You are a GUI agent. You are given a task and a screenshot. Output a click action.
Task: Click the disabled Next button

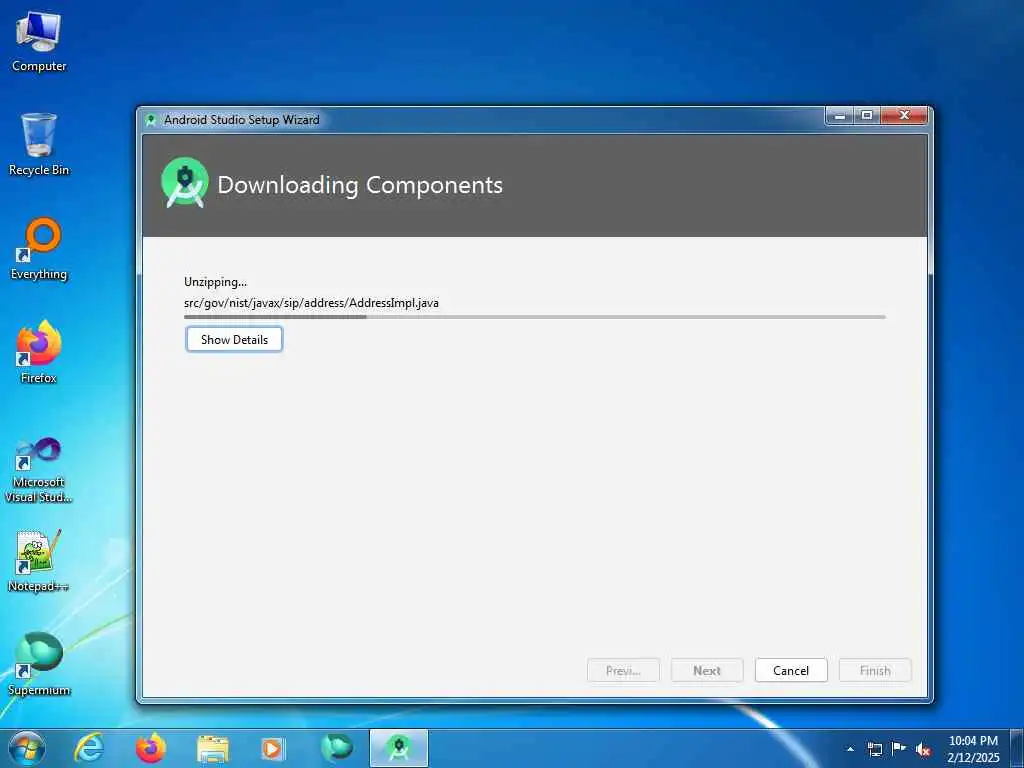(x=707, y=671)
